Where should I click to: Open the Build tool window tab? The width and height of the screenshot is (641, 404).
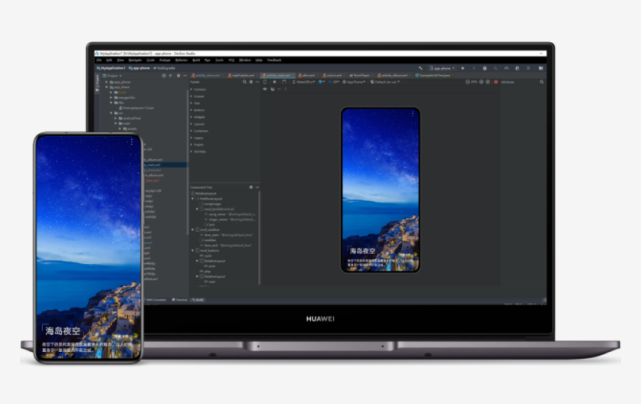[198, 300]
